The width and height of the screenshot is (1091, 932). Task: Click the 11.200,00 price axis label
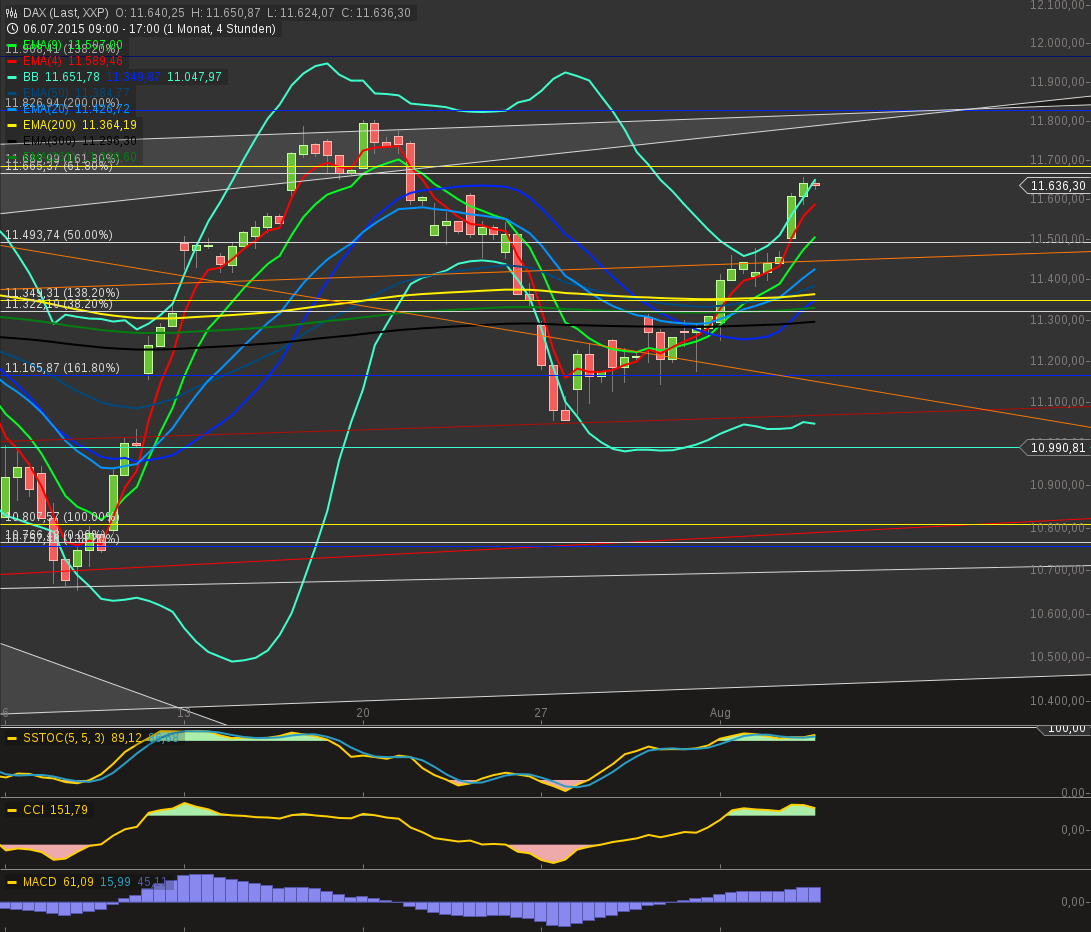pos(1057,361)
